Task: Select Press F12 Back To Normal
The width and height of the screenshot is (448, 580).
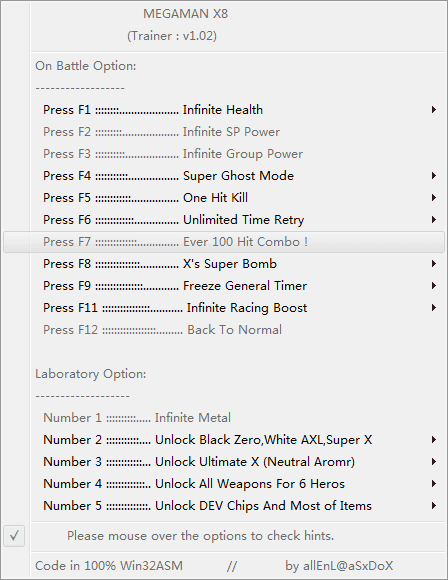Action: pyautogui.click(x=224, y=330)
